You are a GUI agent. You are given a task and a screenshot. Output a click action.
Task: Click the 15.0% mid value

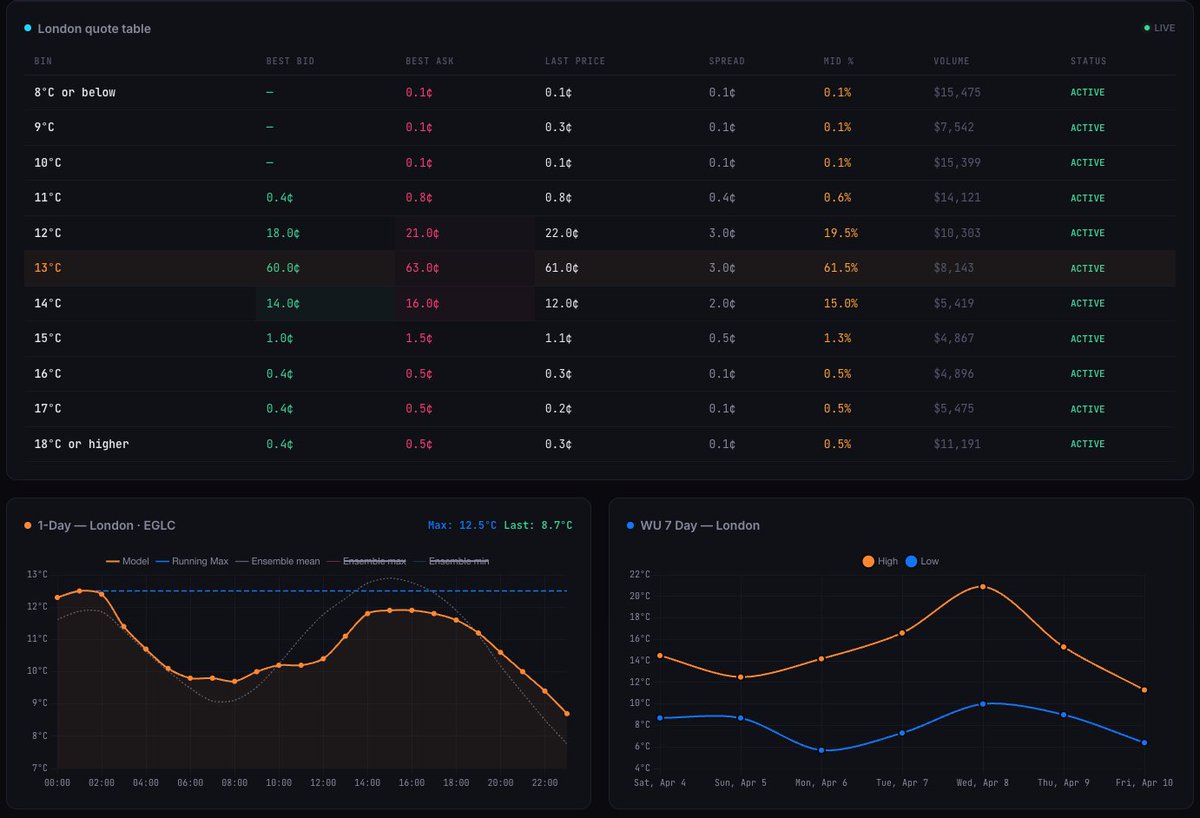tap(841, 303)
